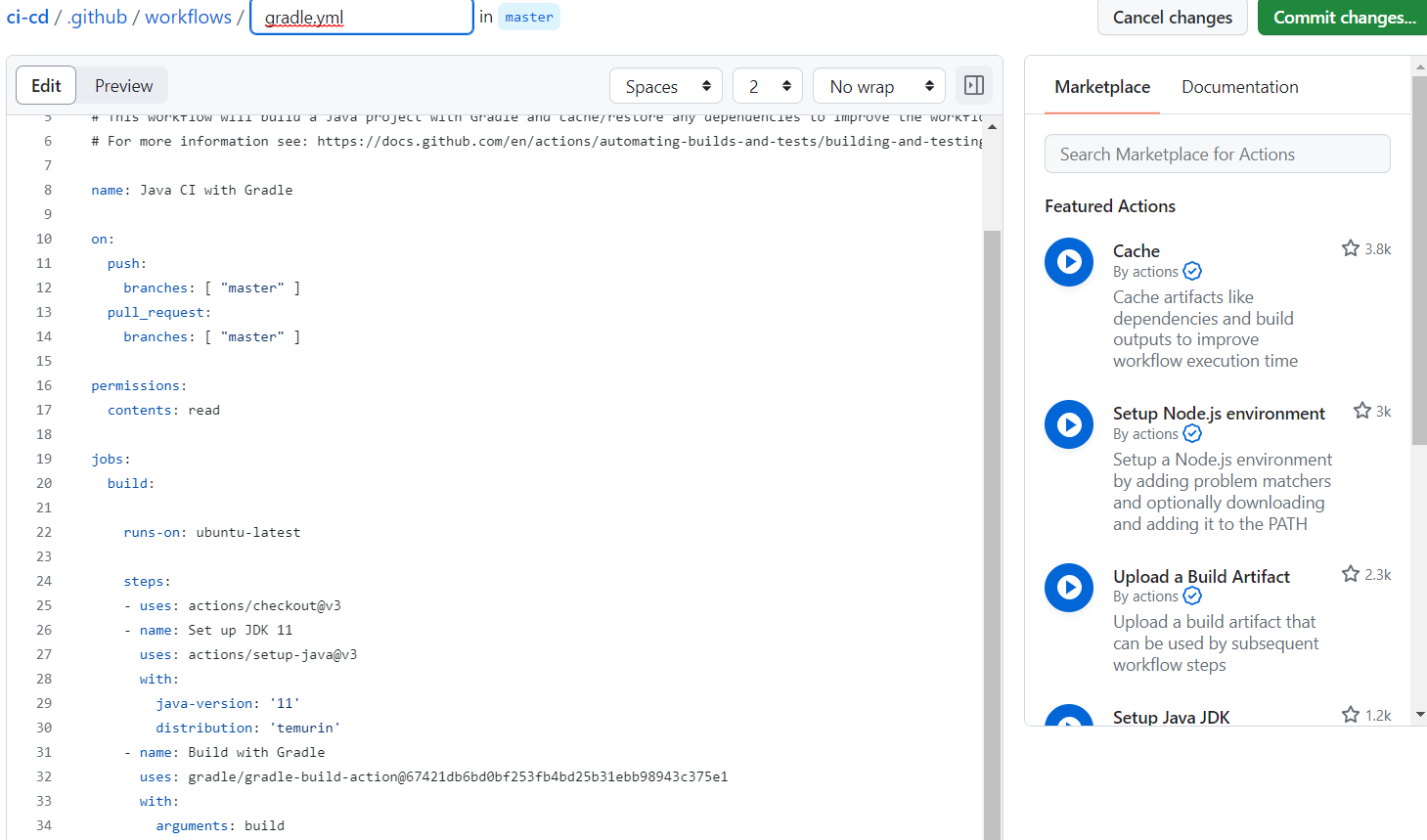Click the 'runs-on: ubuntu-latest' line
Viewport: 1427px width, 840px height.
[212, 532]
